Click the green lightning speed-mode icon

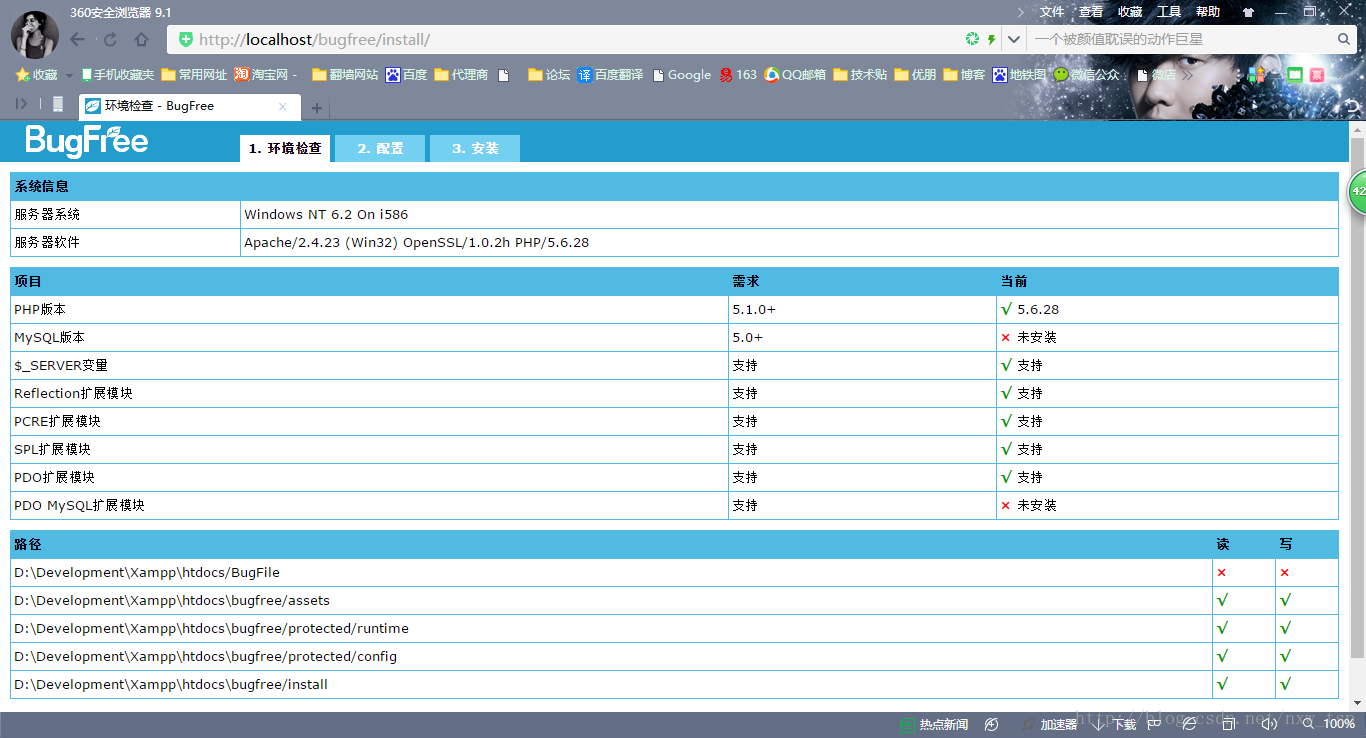[x=992, y=39]
